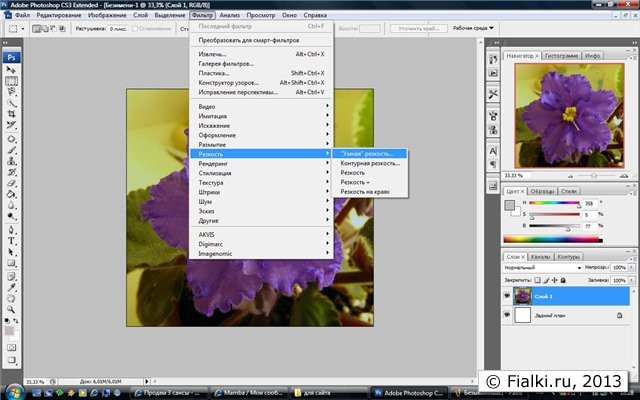Open the Изображение menu

tap(107, 15)
